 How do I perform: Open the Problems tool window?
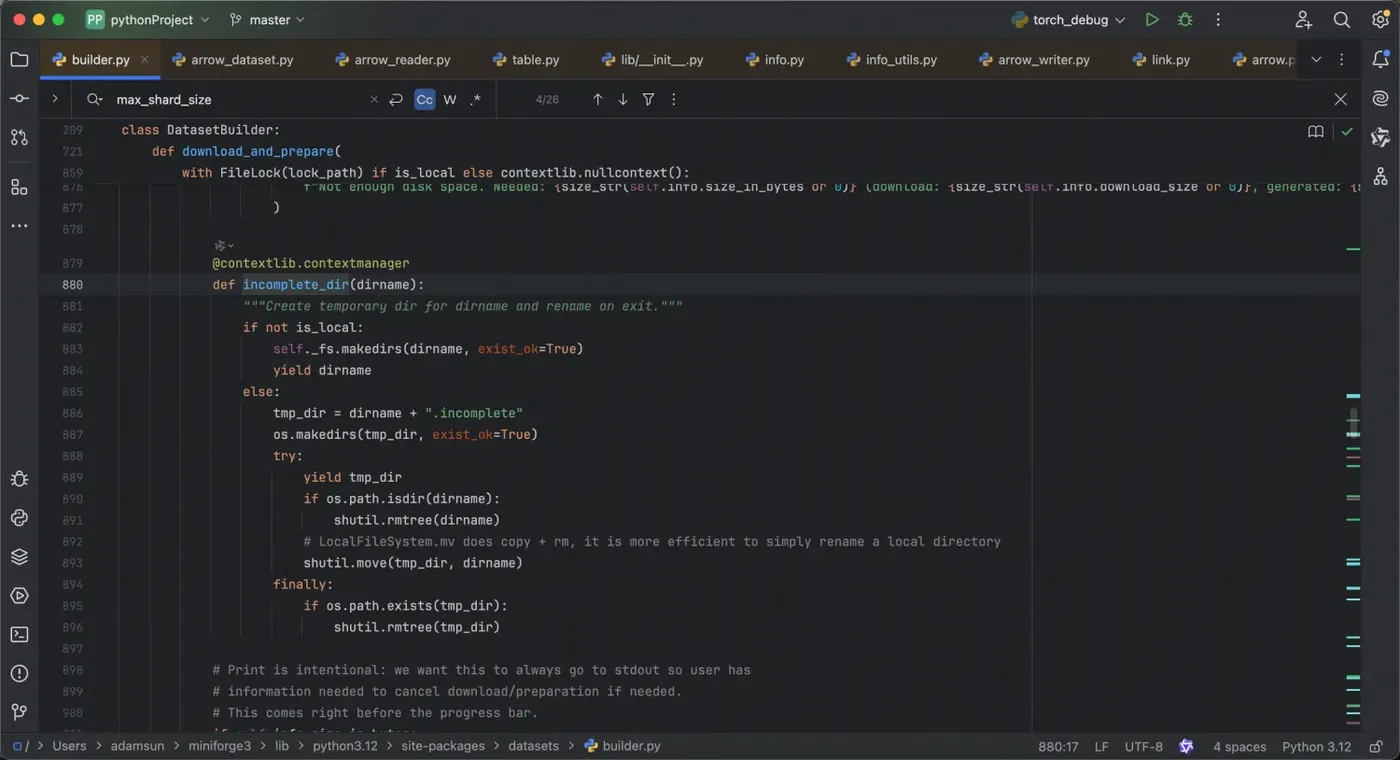coord(19,673)
